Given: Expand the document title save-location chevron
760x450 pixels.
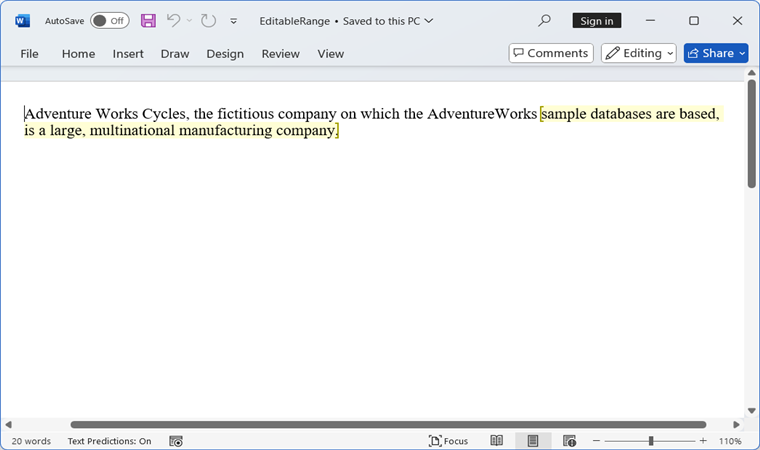Looking at the screenshot, I should click(x=429, y=21).
